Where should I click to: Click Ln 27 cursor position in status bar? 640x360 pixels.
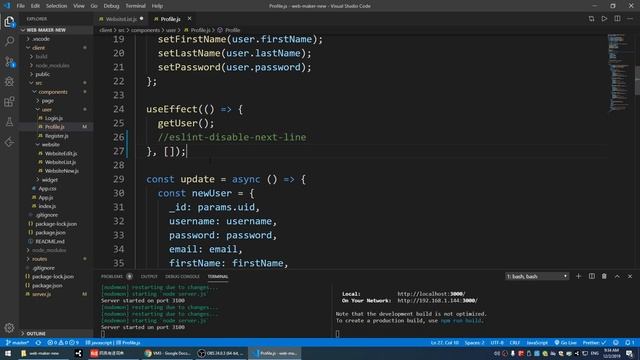tap(444, 342)
